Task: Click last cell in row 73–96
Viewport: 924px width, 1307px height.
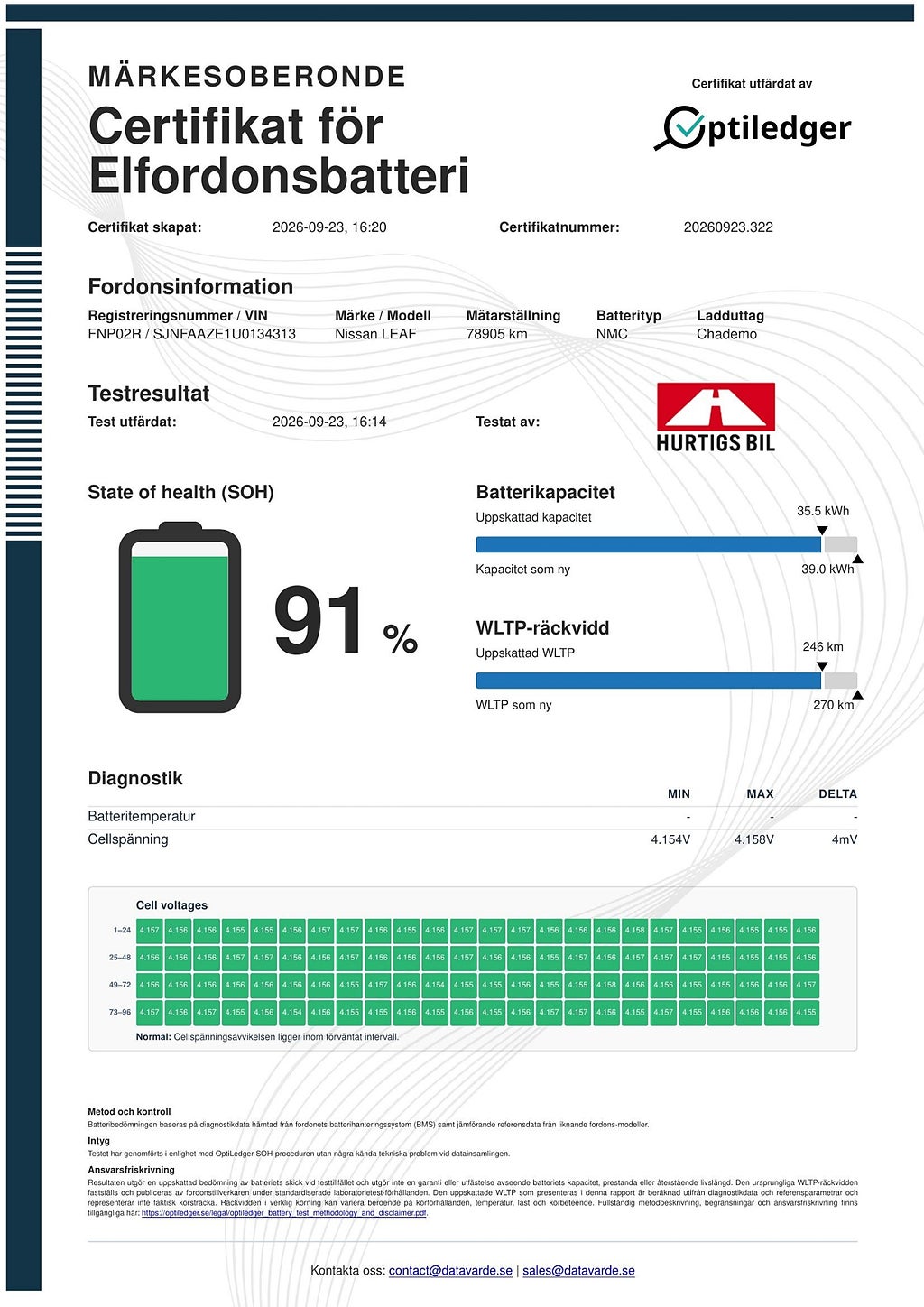Action: click(x=806, y=1012)
